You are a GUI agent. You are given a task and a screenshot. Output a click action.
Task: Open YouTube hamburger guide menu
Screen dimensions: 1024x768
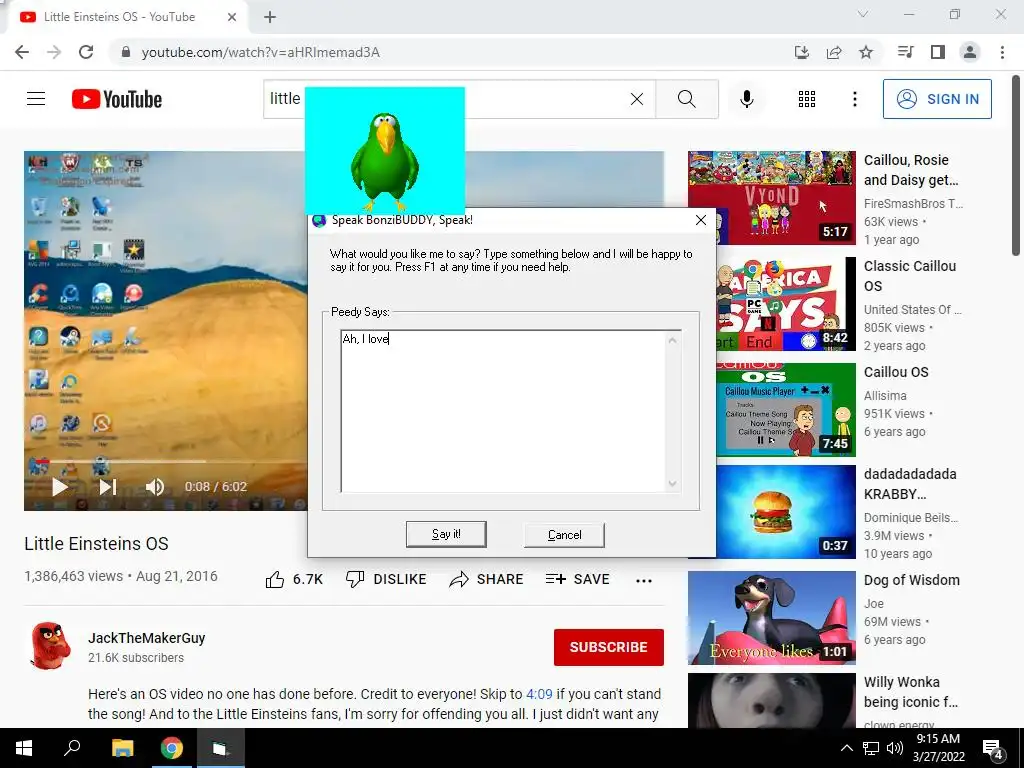pos(36,99)
